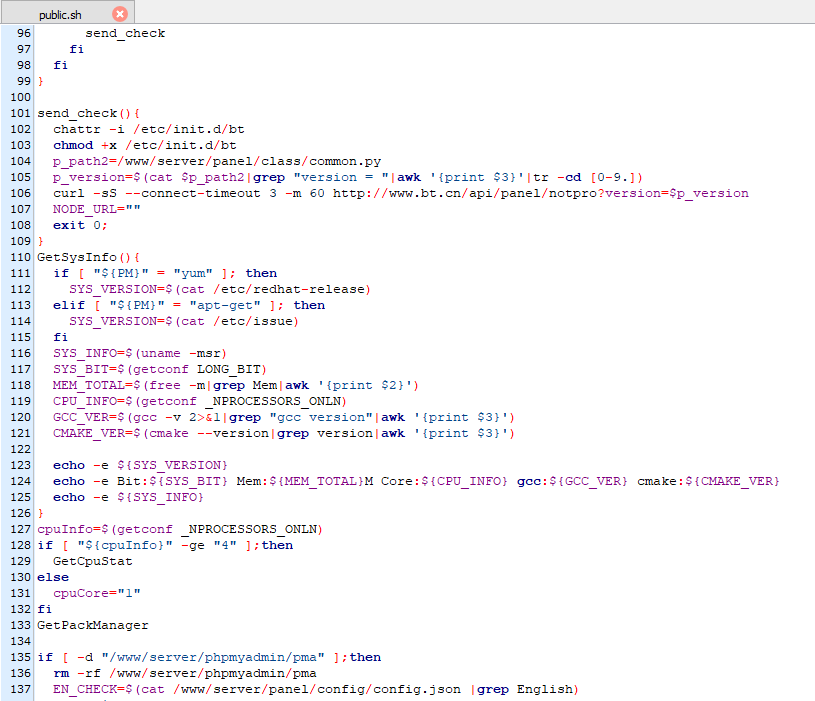Click the MEM_TOTAL free -m line
815x701 pixels.
coord(235,386)
